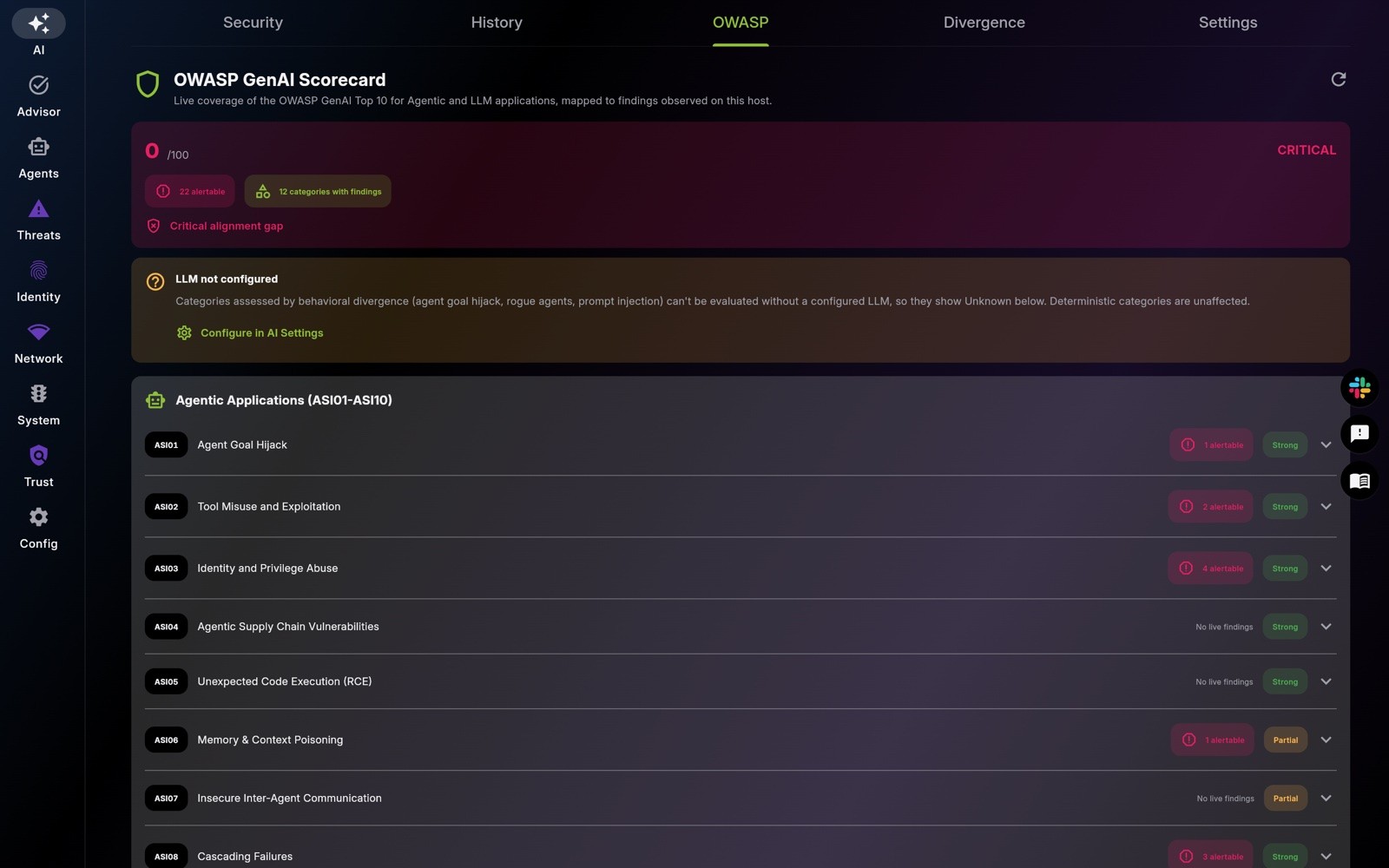Click Partial badge in Memory & Context Poisoning row
Image resolution: width=1389 pixels, height=868 pixels.
[1286, 740]
